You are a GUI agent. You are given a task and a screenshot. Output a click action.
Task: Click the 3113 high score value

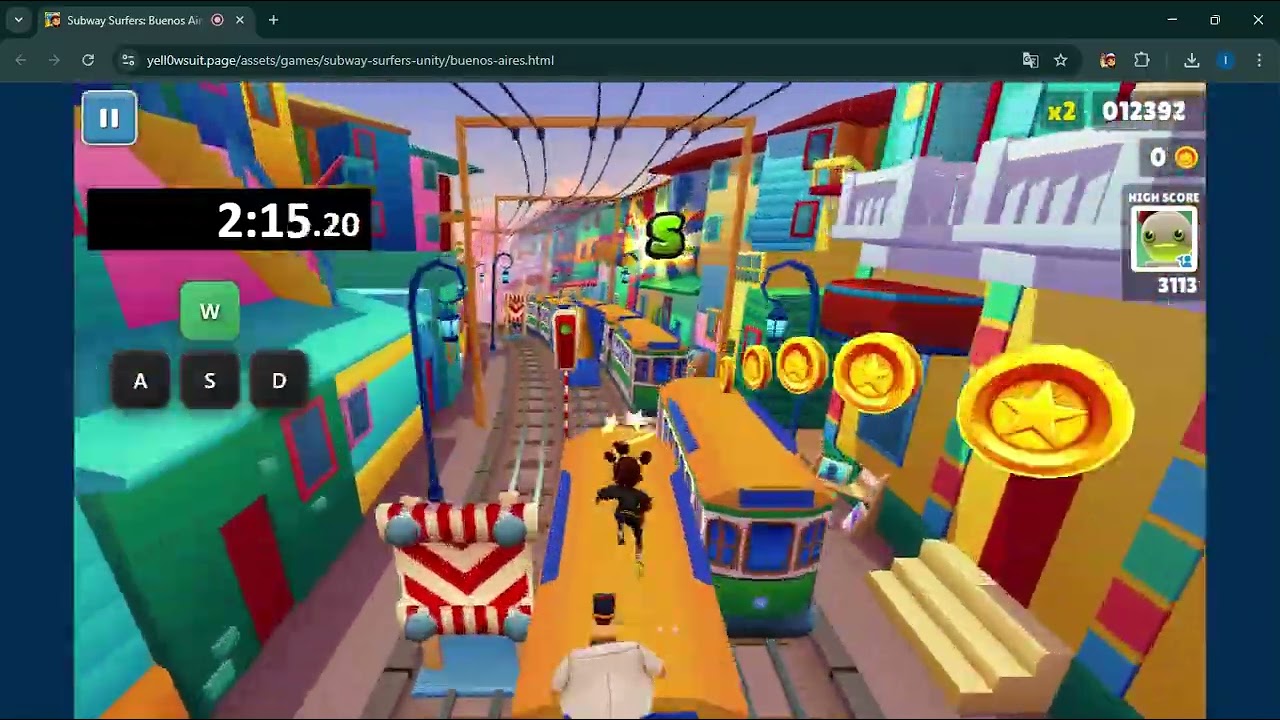click(x=1177, y=286)
